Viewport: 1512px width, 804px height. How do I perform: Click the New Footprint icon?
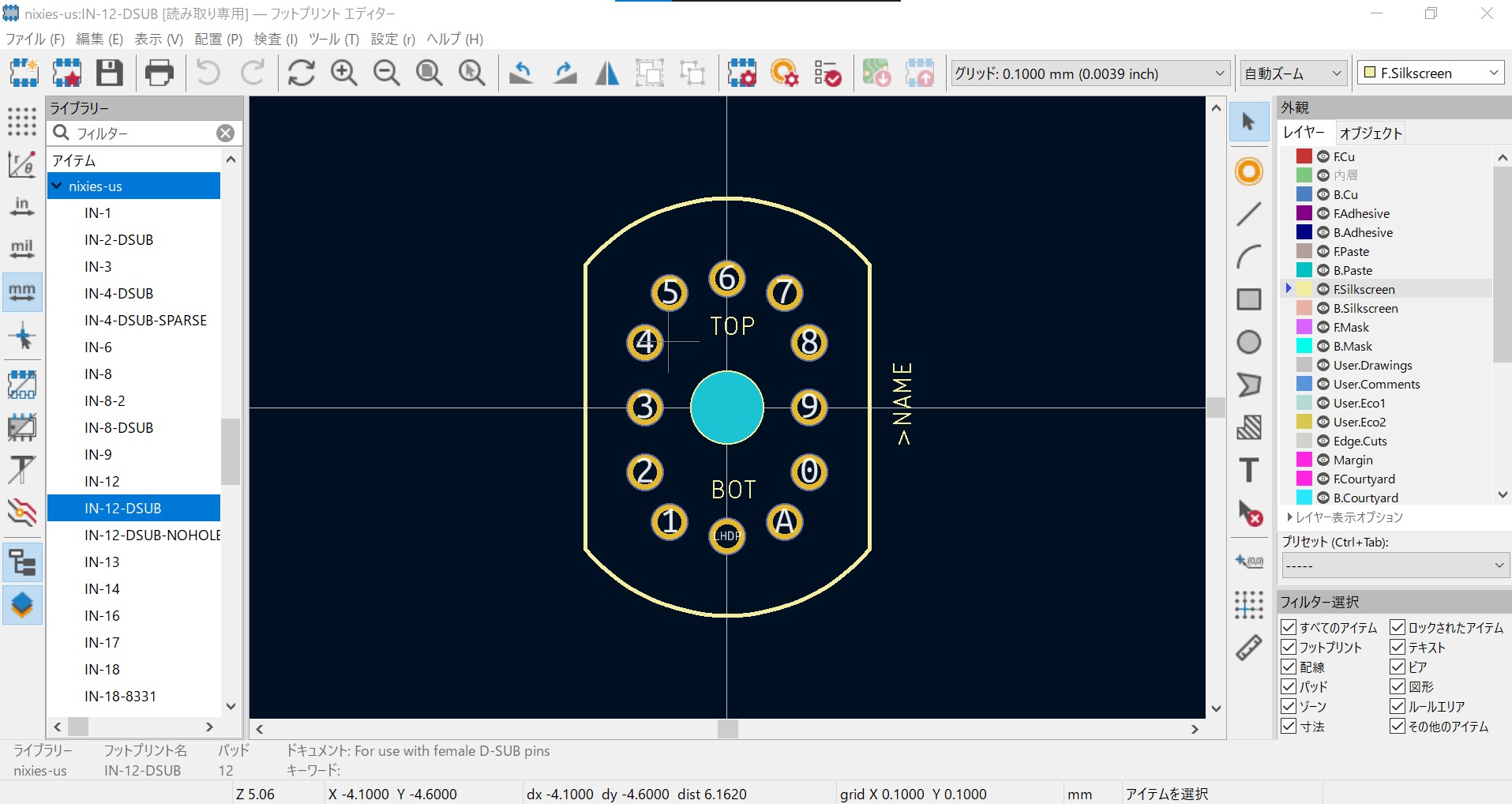[x=24, y=73]
